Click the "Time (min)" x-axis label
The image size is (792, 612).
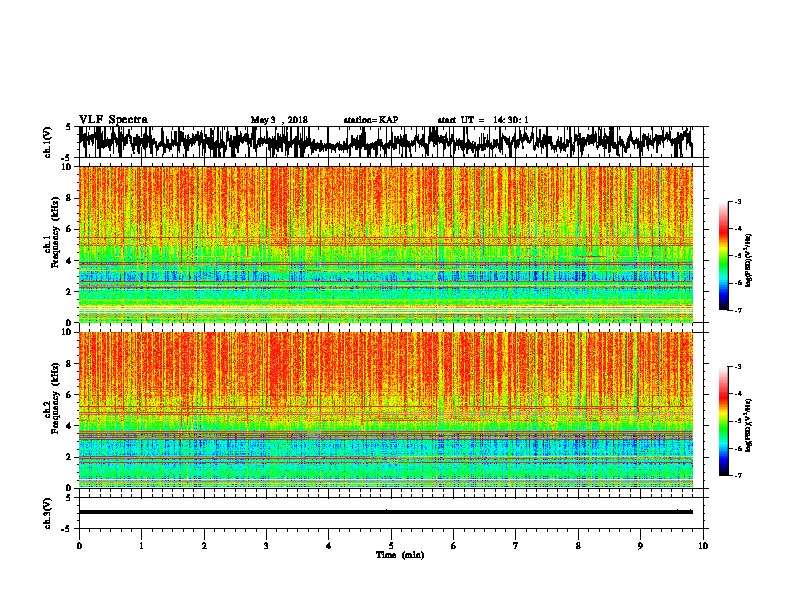pyautogui.click(x=400, y=555)
